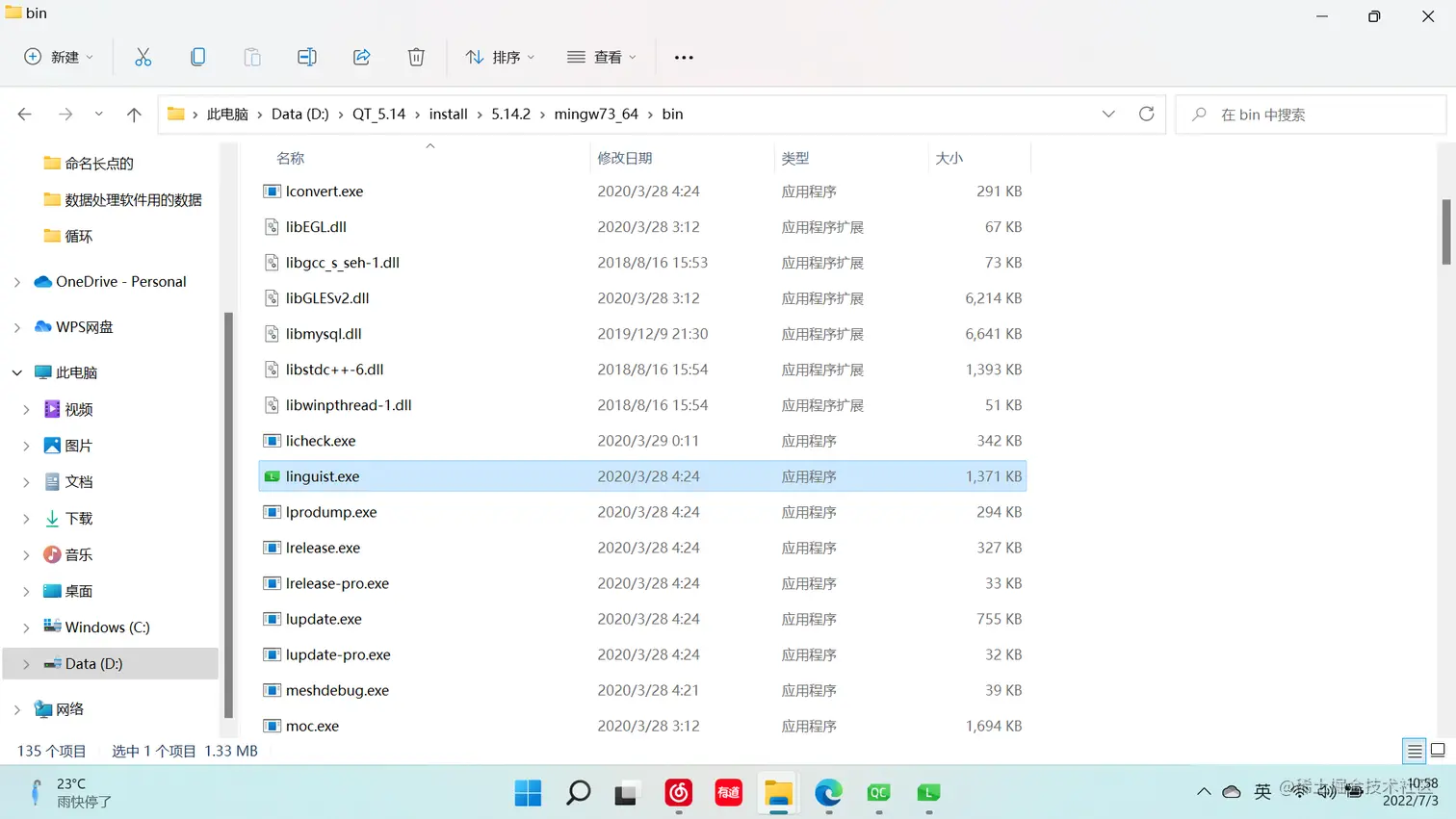Open taskbar Search magnifier
Viewport: 1456px width, 819px height.
[x=578, y=793]
